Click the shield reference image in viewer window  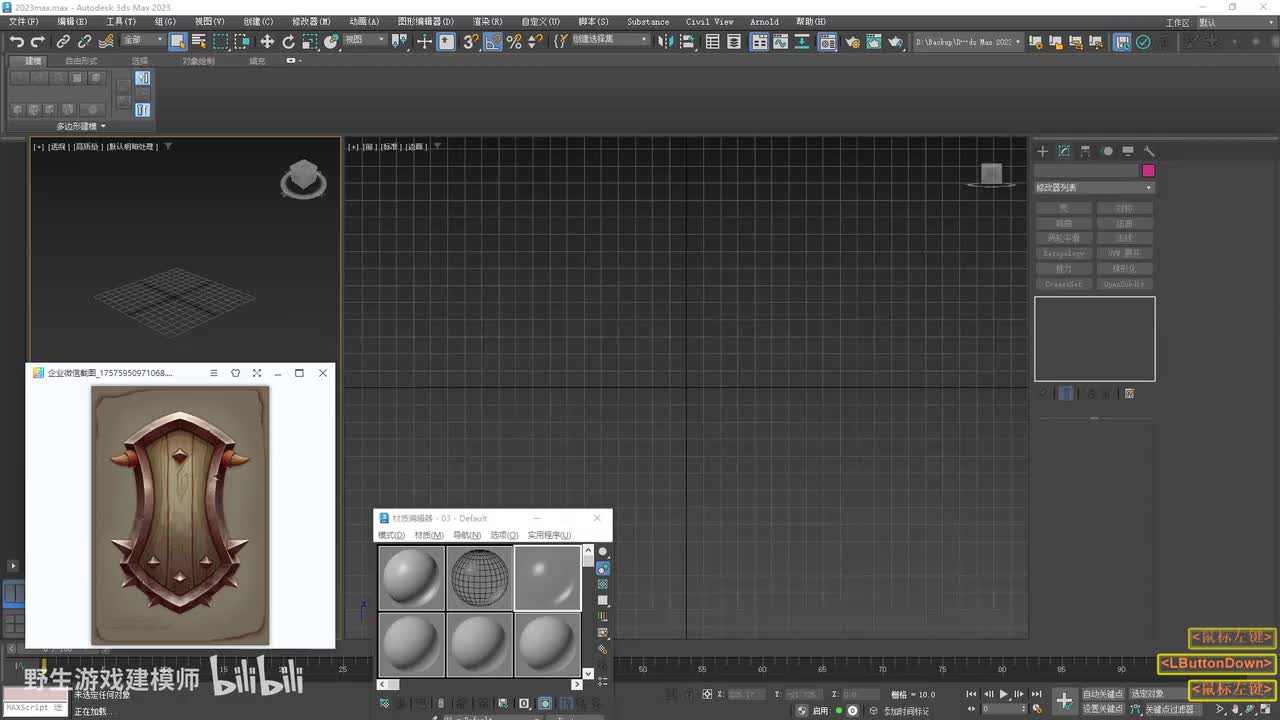(x=180, y=515)
